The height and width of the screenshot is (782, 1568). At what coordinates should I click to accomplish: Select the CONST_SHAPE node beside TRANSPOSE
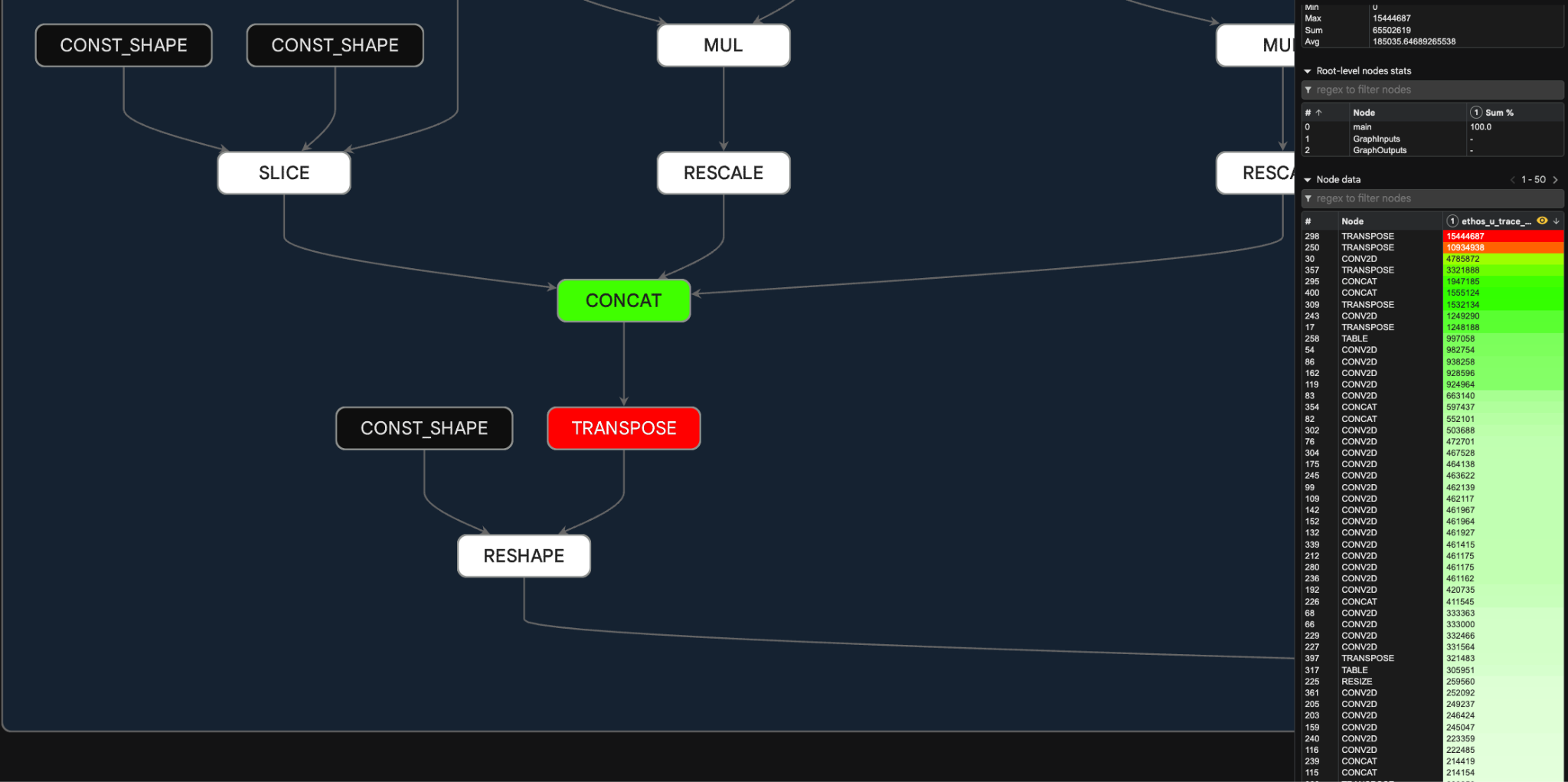424,428
